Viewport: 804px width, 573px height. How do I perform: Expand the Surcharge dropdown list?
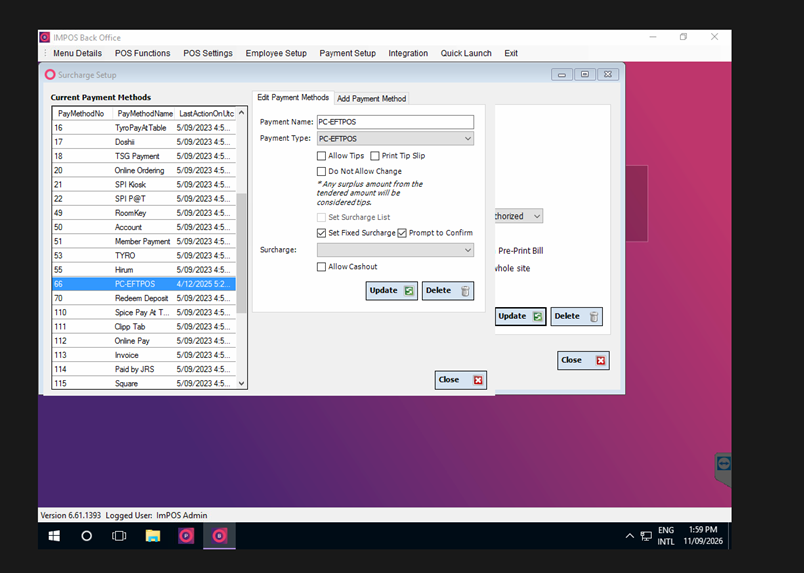pyautogui.click(x=395, y=250)
